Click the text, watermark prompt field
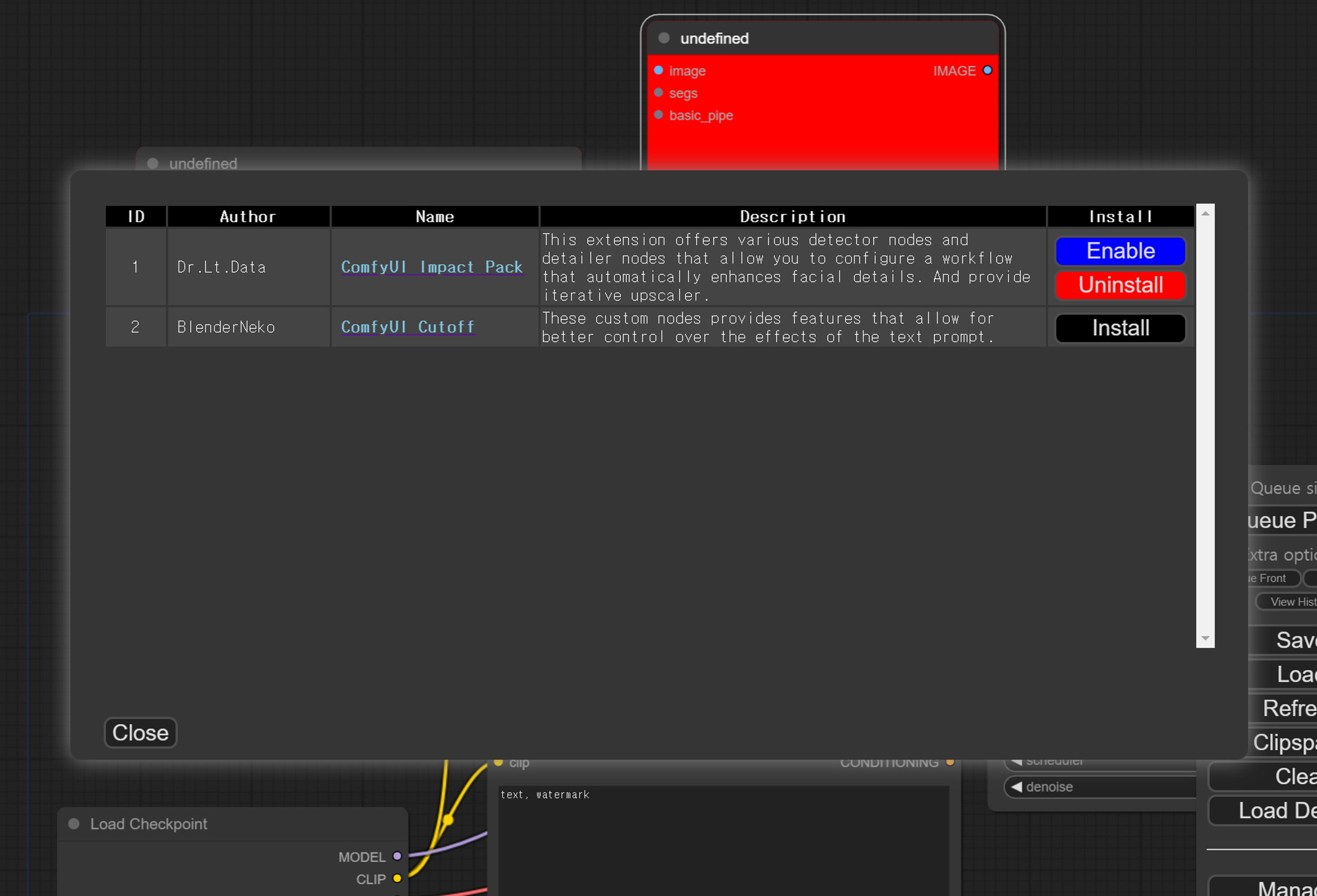 click(724, 840)
